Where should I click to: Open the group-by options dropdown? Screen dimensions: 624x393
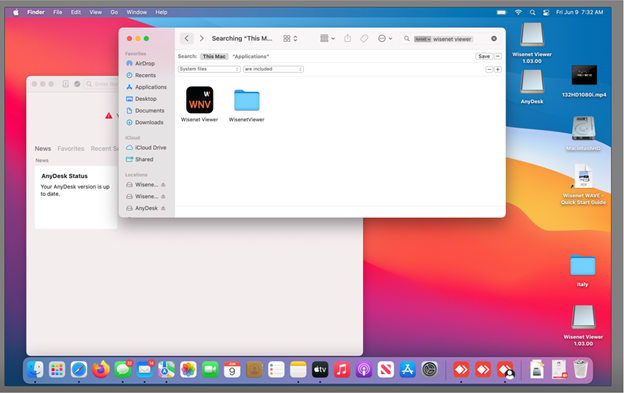click(x=328, y=39)
